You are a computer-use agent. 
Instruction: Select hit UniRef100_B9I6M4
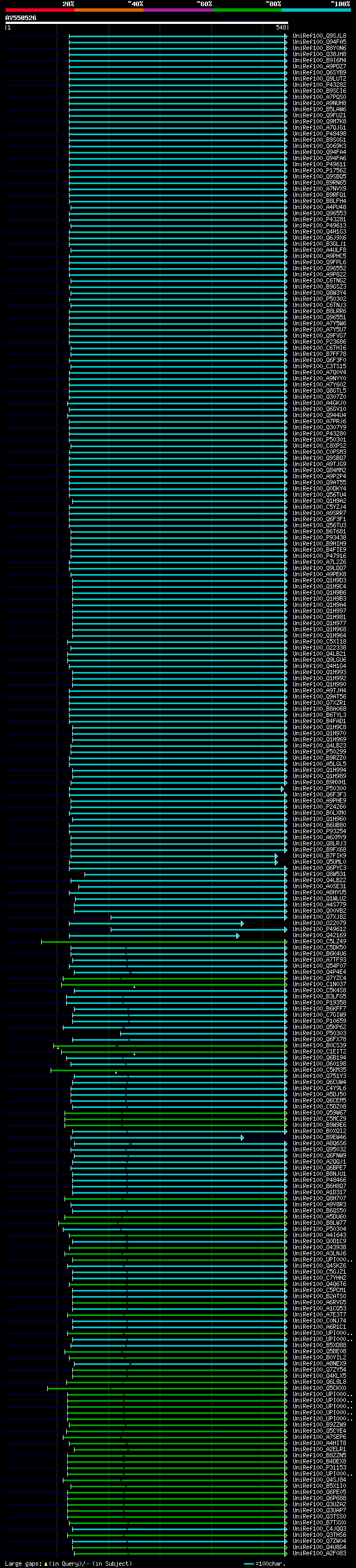tap(319, 60)
